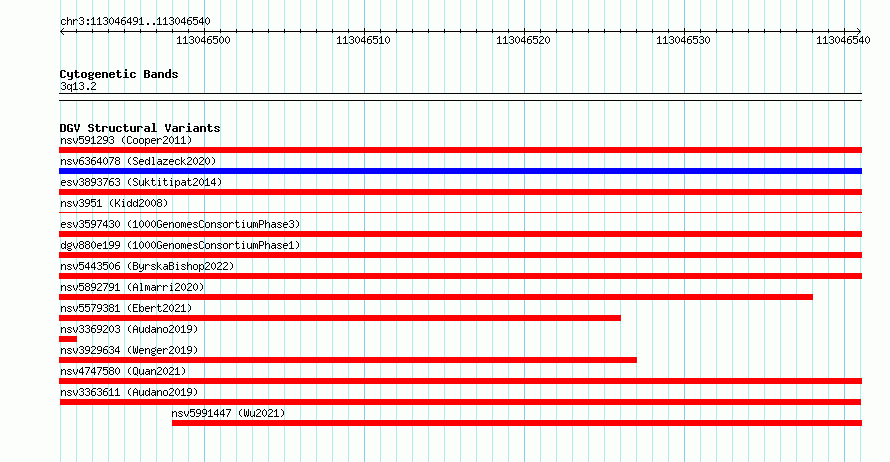Viewport: 890px width, 462px height.
Task: Select the red bar under nsv5443506
Action: coord(460,276)
